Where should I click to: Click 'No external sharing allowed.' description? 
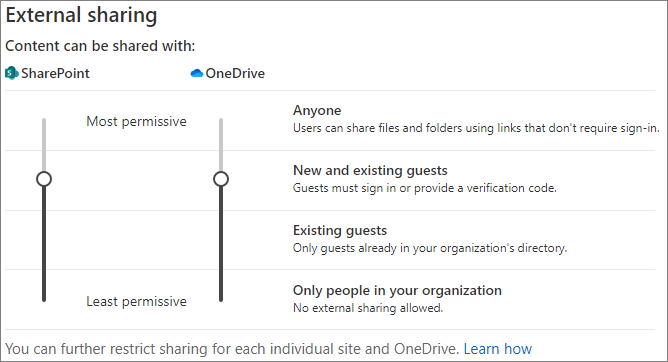368,308
